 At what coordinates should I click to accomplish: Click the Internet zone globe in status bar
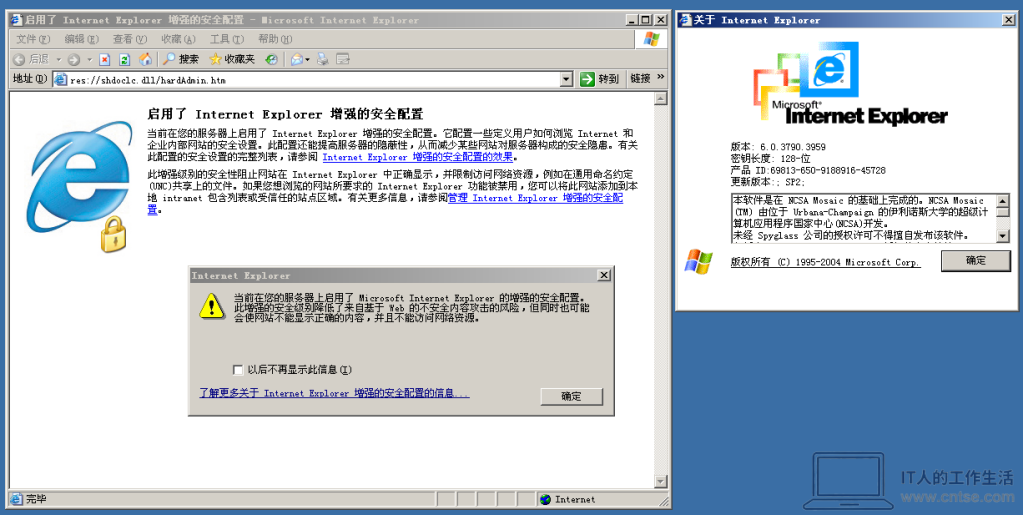pos(545,499)
